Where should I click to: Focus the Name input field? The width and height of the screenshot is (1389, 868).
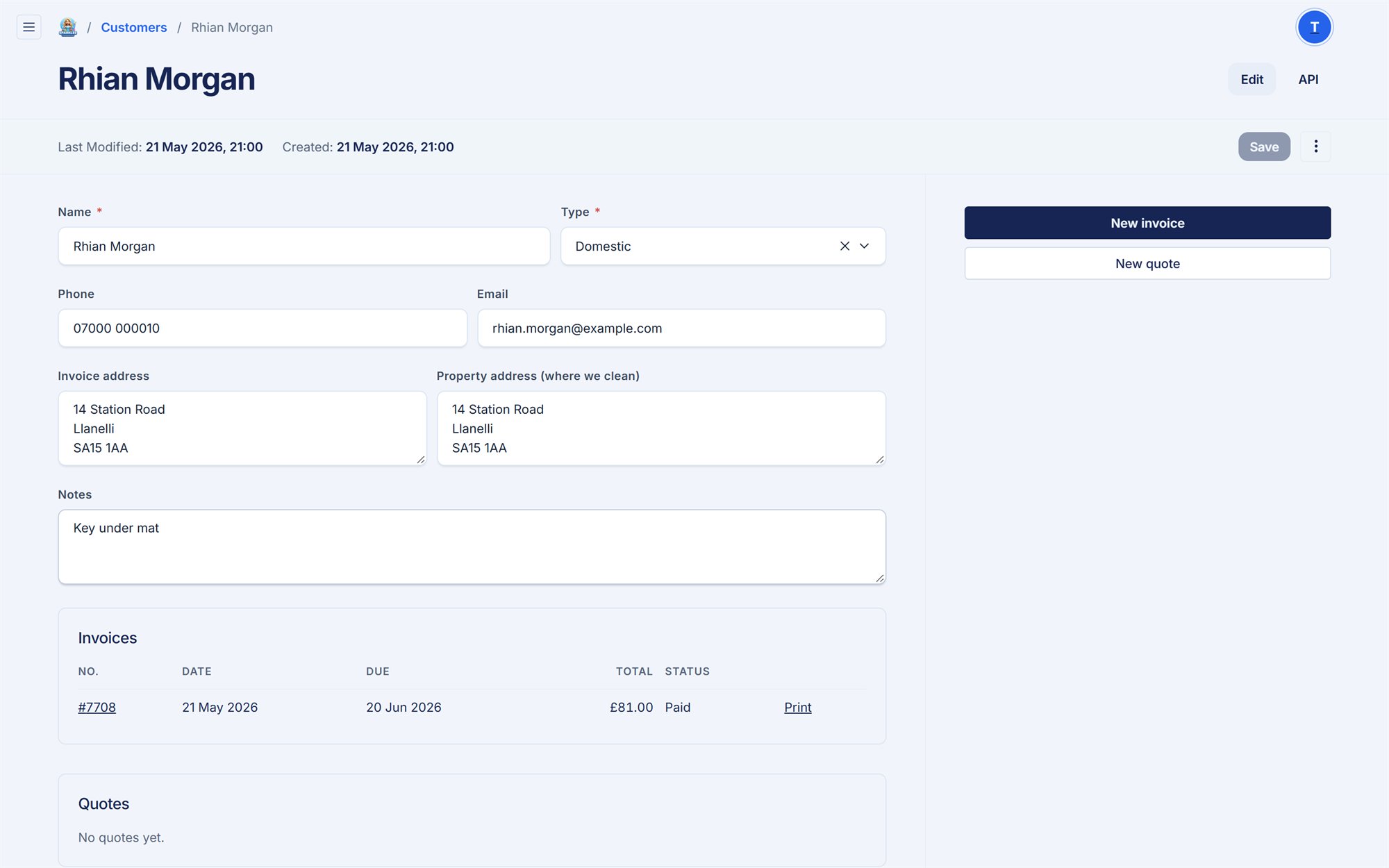(x=304, y=246)
